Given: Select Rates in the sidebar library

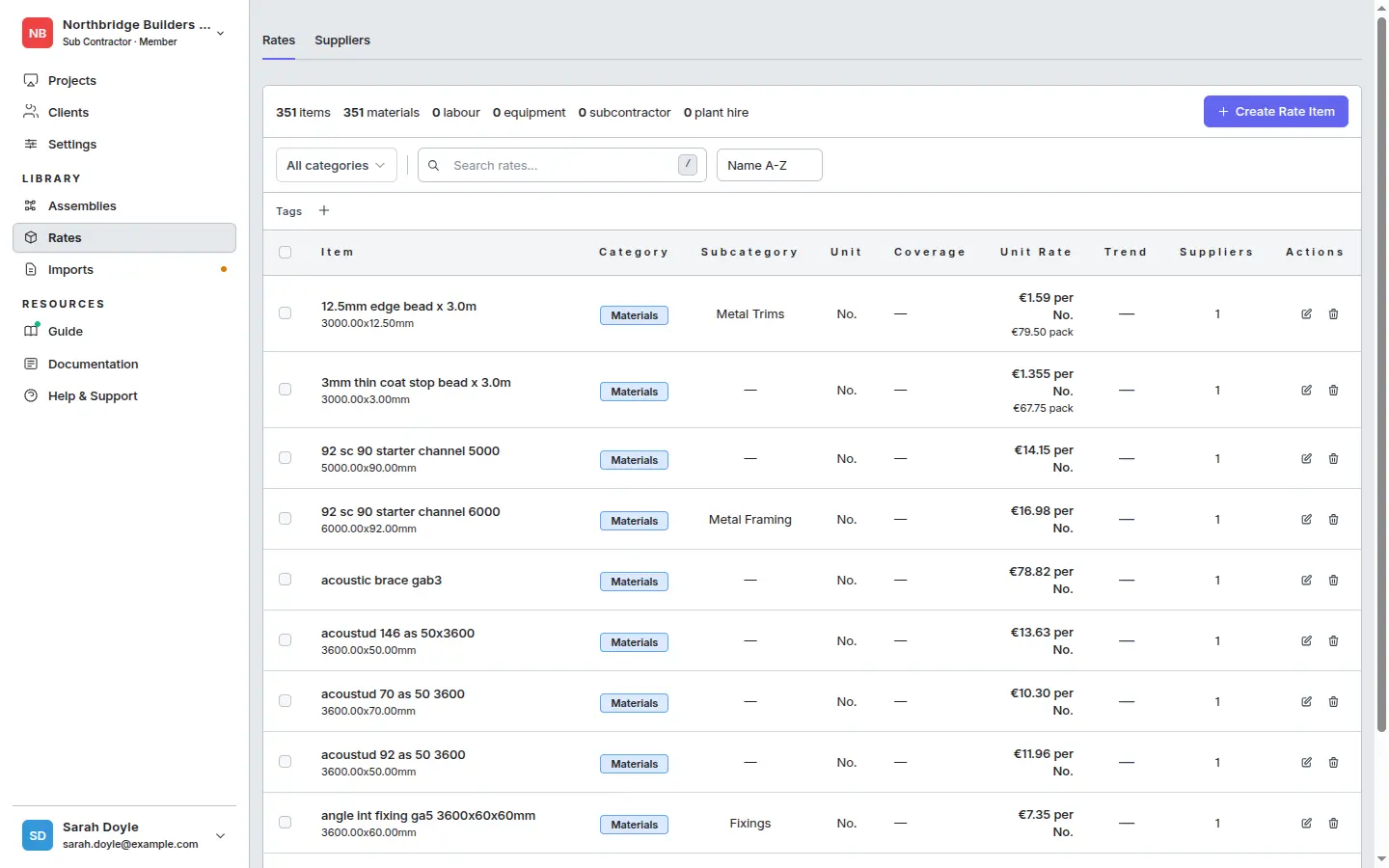Looking at the screenshot, I should click(123, 237).
